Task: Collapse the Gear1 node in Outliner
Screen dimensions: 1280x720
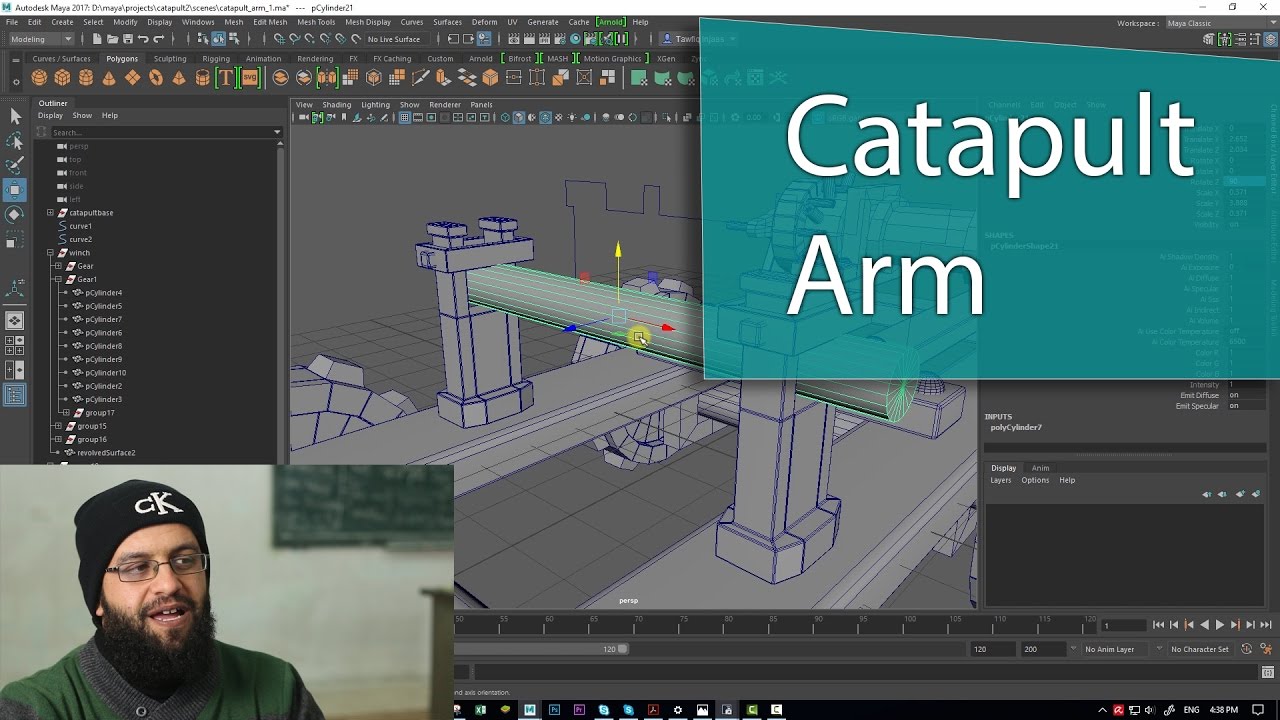Action: 58,279
